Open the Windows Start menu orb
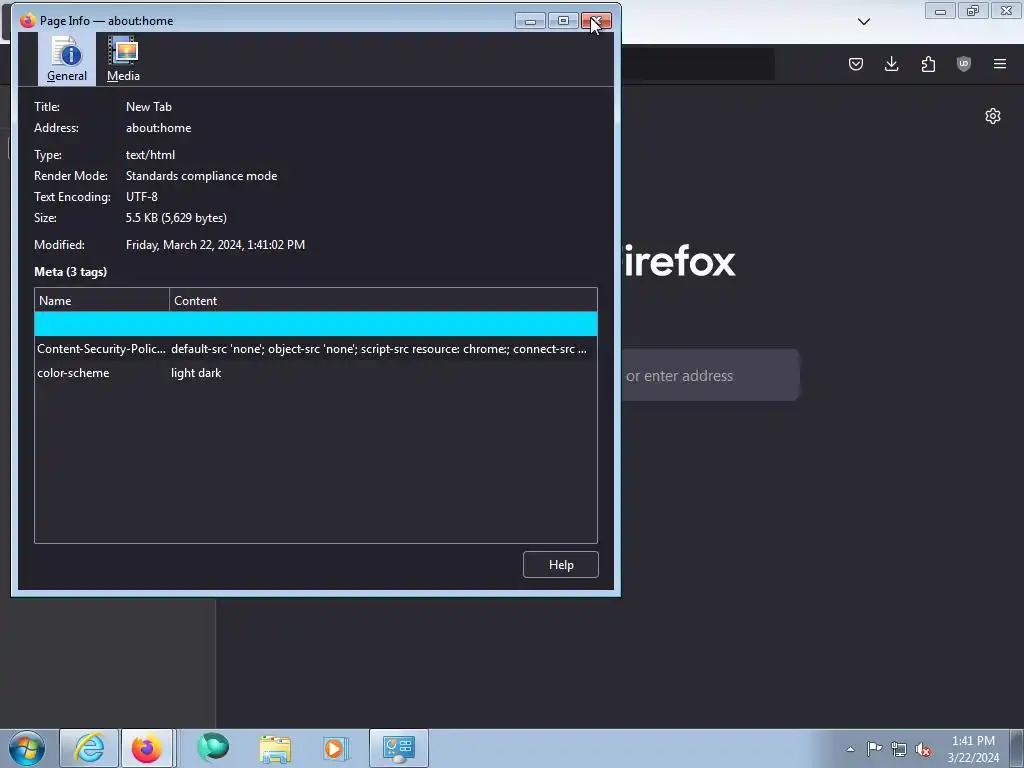The height and width of the screenshot is (768, 1024). (27, 748)
